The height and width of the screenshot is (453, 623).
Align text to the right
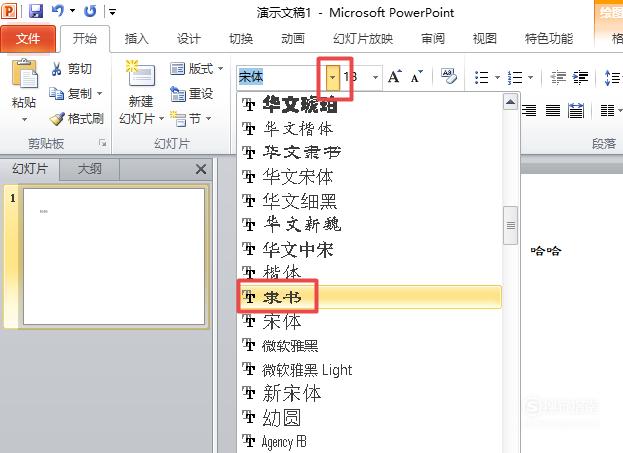[x=529, y=110]
